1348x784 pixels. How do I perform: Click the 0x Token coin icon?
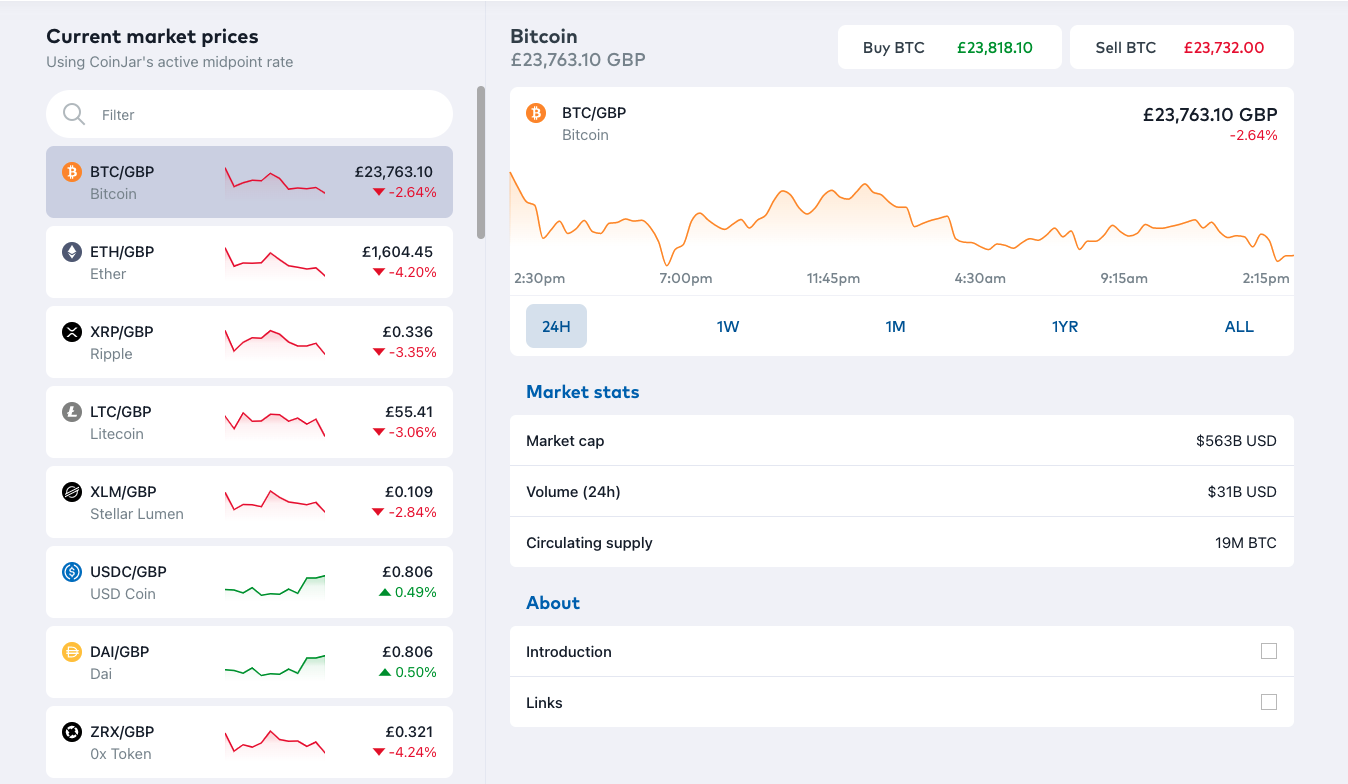coord(72,732)
